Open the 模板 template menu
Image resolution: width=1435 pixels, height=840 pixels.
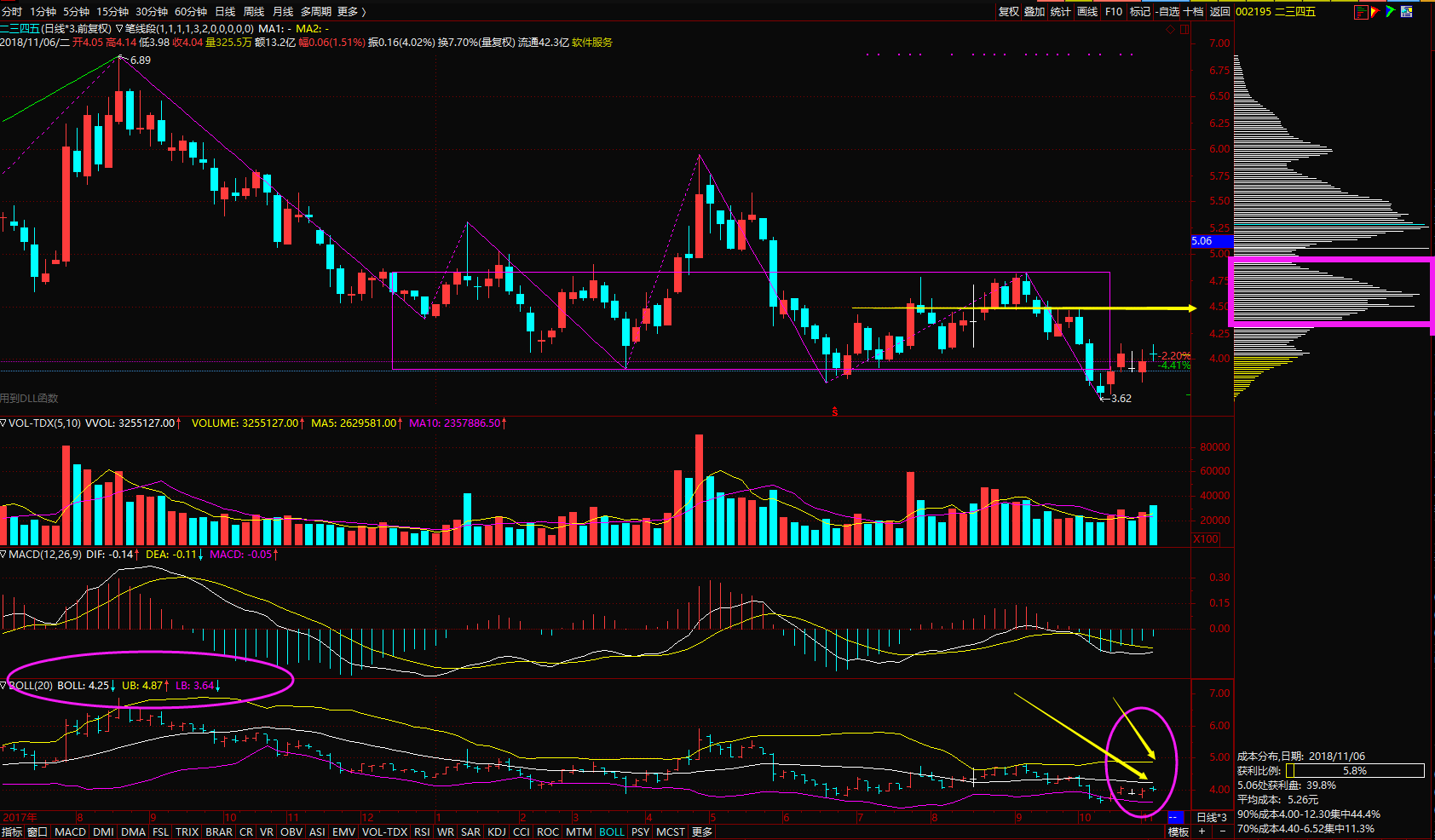1179,831
